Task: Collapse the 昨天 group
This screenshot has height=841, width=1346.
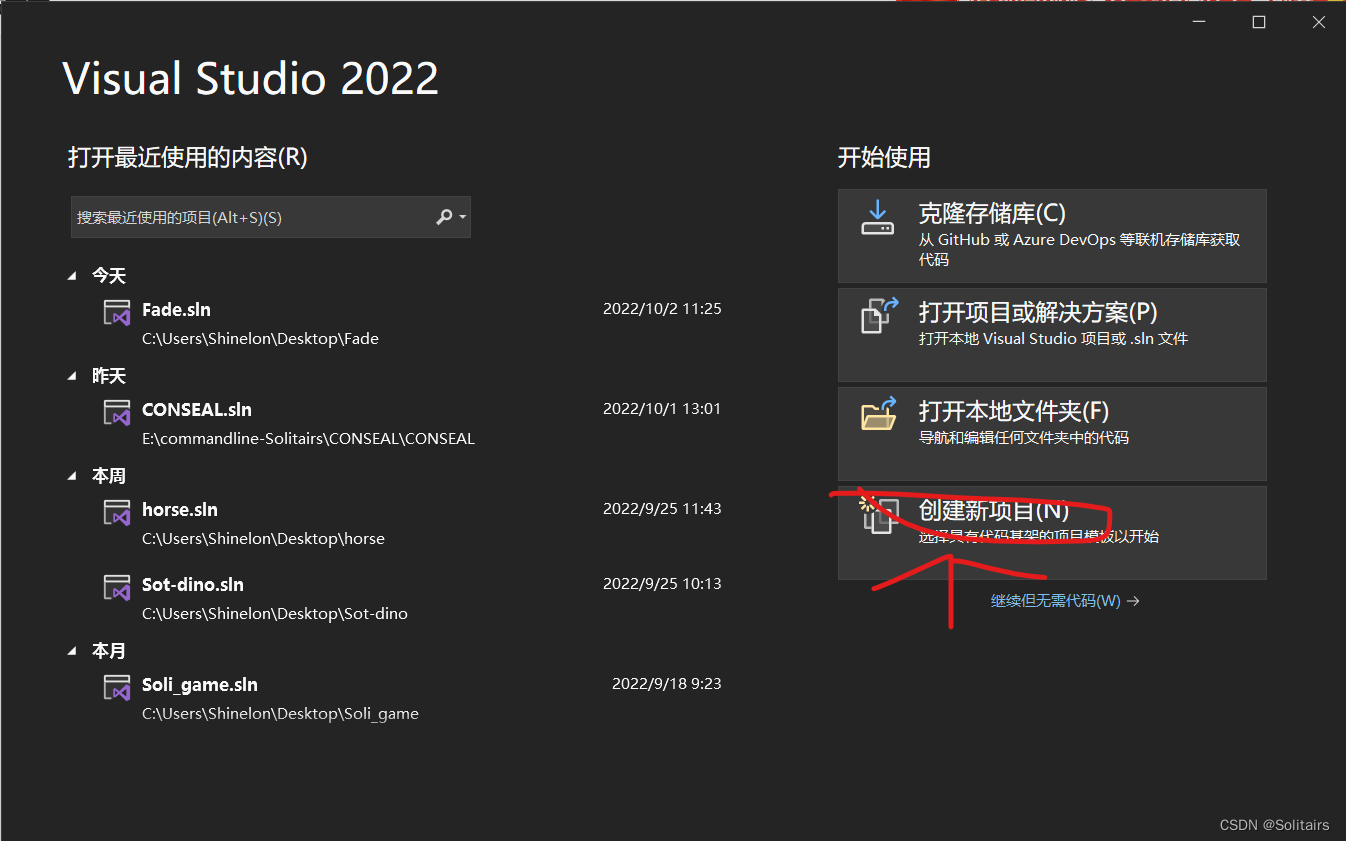Action: [72, 376]
